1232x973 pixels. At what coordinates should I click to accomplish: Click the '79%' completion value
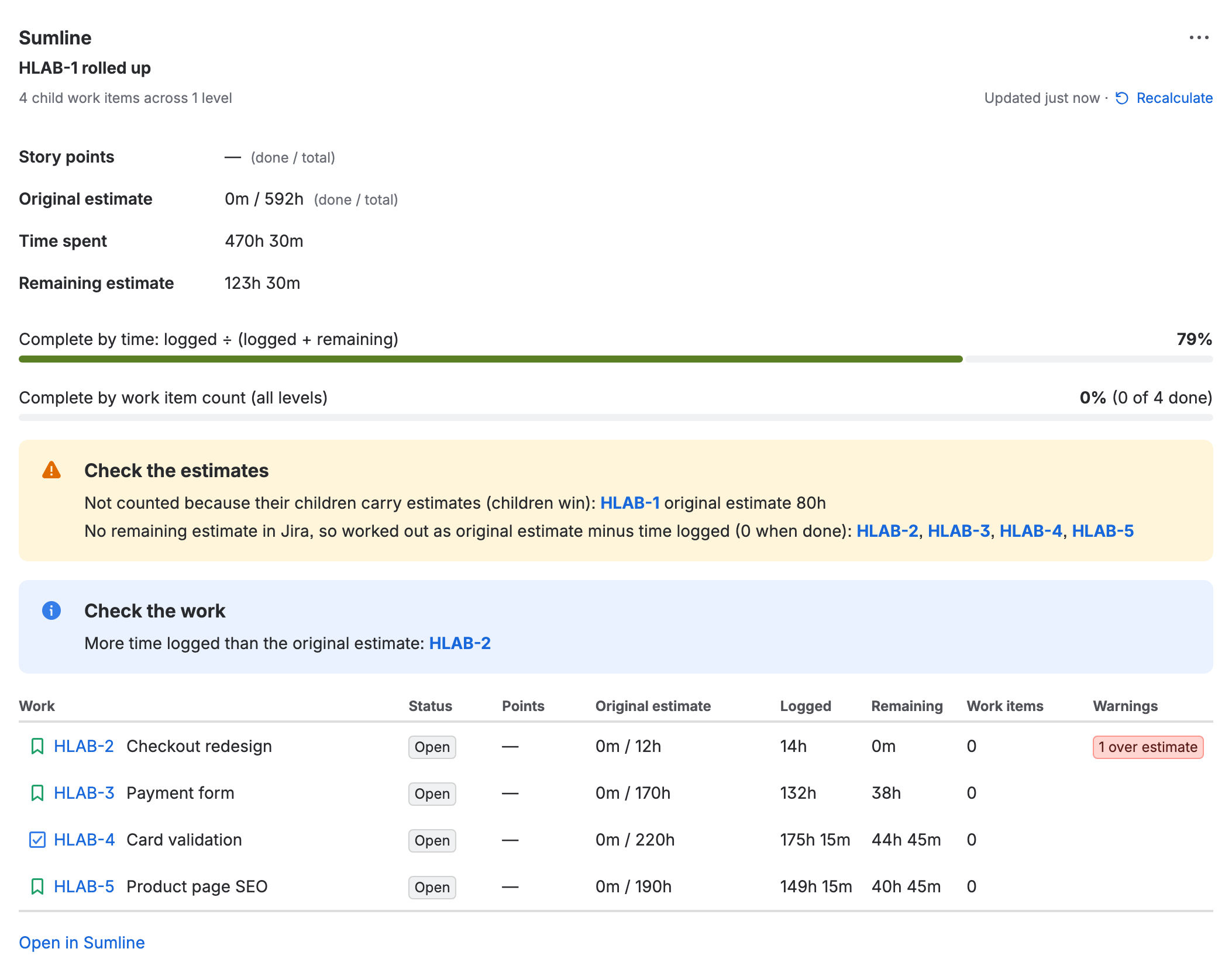(x=1194, y=339)
